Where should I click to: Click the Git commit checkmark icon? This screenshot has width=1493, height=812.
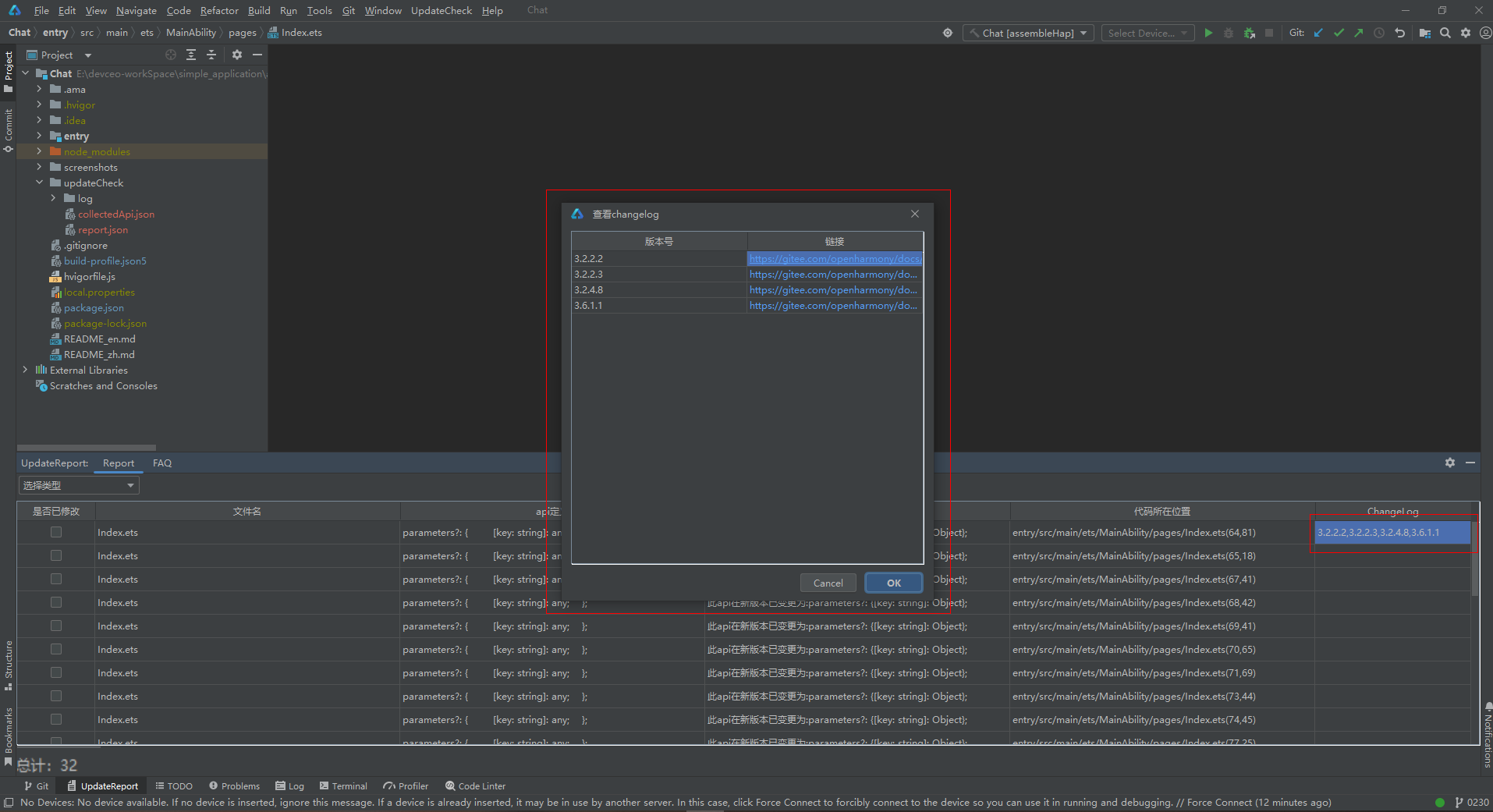click(1339, 33)
